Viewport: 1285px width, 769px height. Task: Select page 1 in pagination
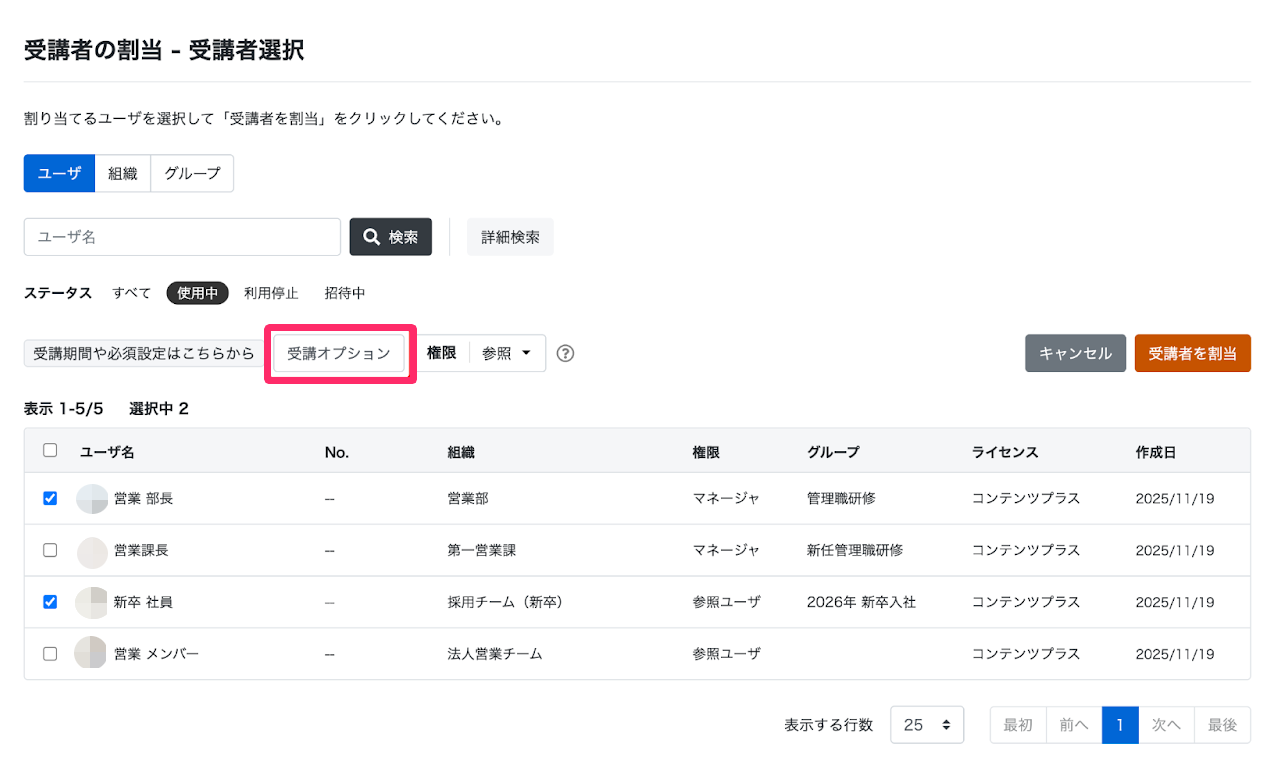[1120, 725]
